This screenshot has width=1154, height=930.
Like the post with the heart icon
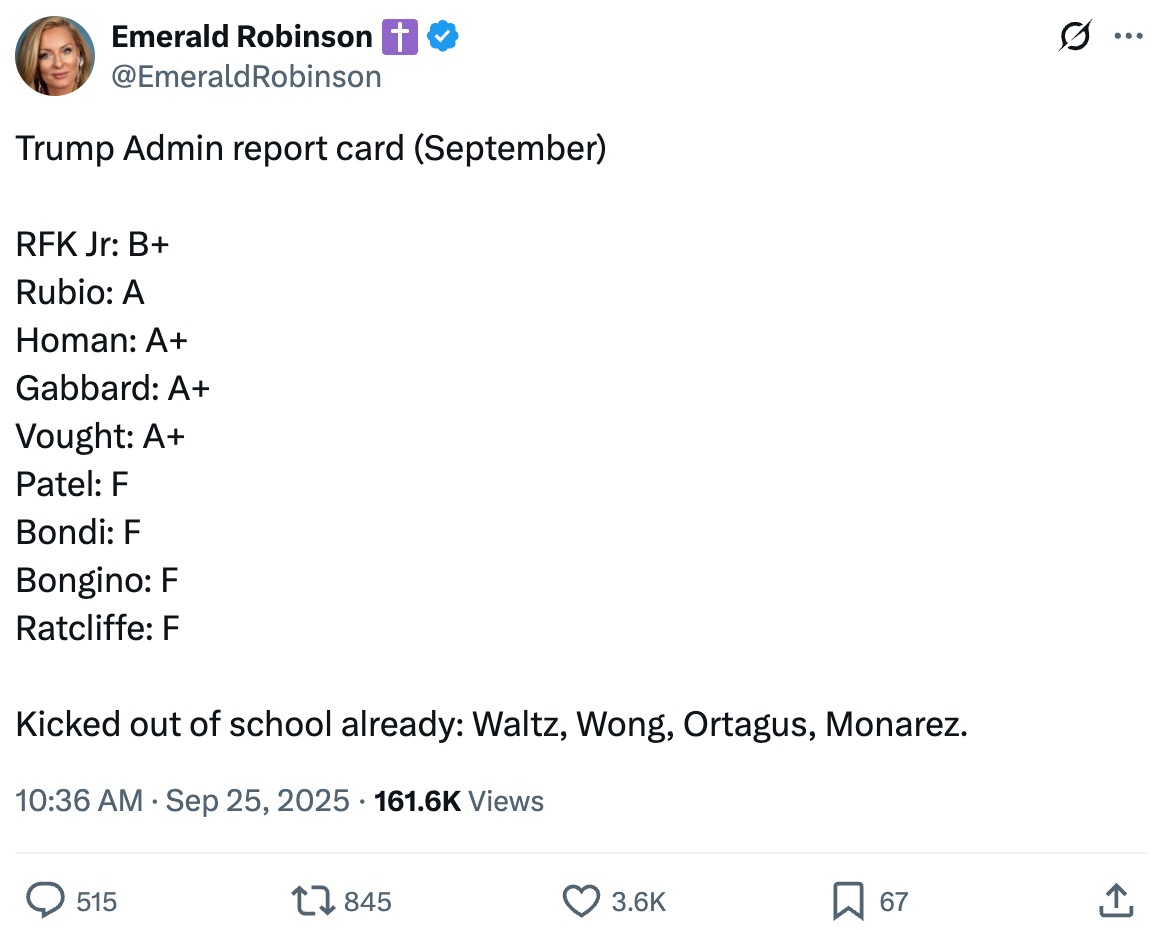581,901
